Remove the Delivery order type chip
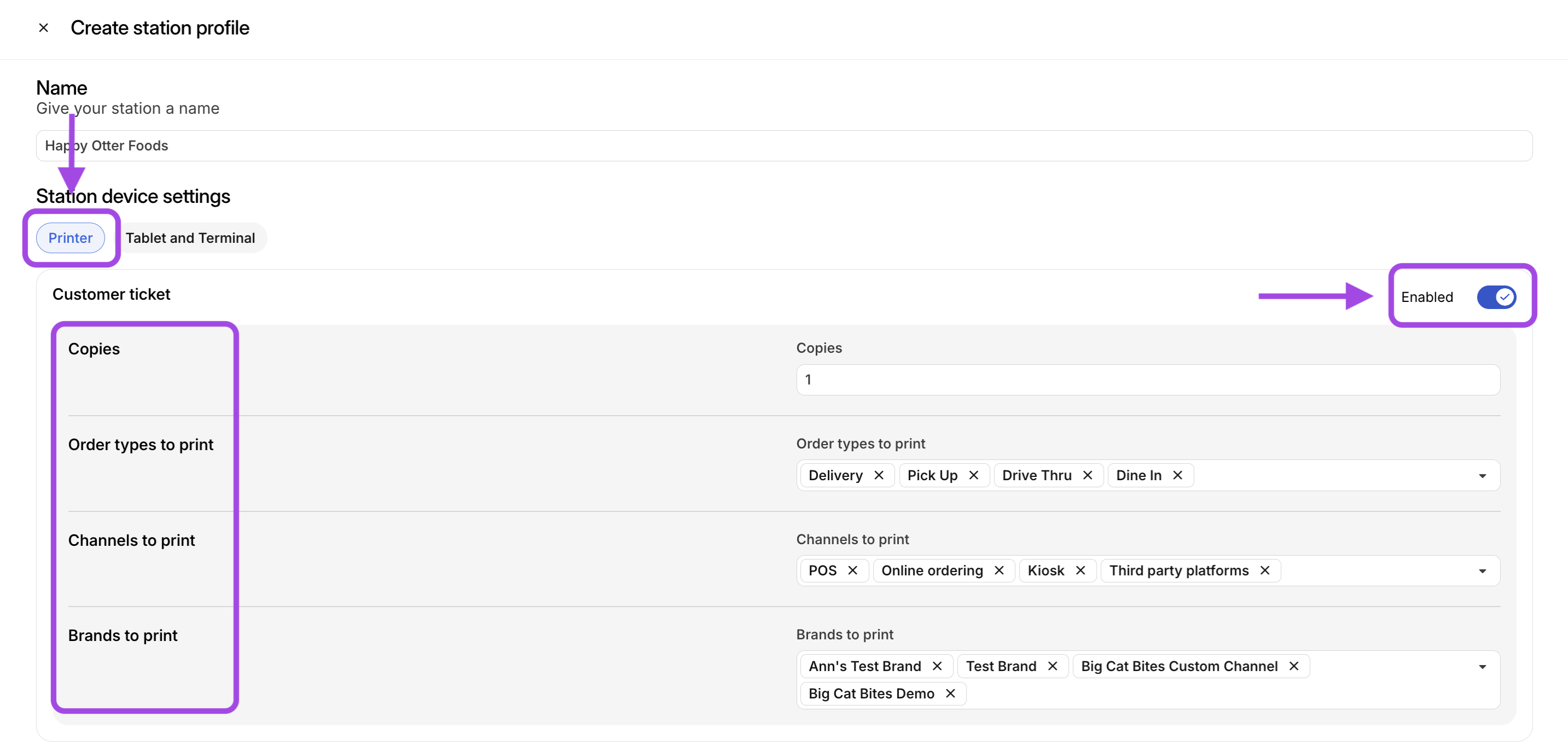This screenshot has height=746, width=1568. (x=879, y=475)
